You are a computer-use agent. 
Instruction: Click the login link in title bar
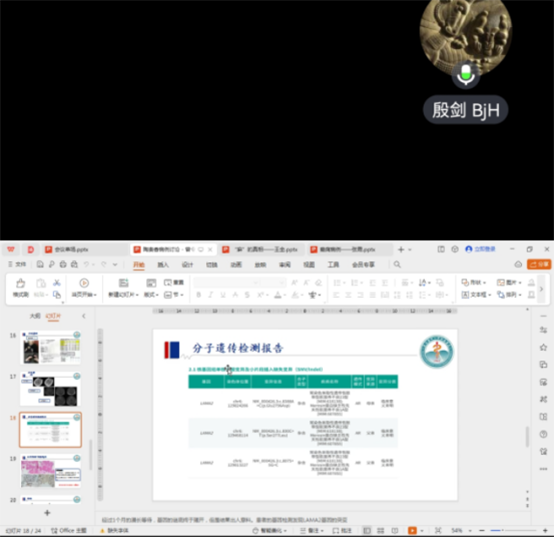pos(480,249)
